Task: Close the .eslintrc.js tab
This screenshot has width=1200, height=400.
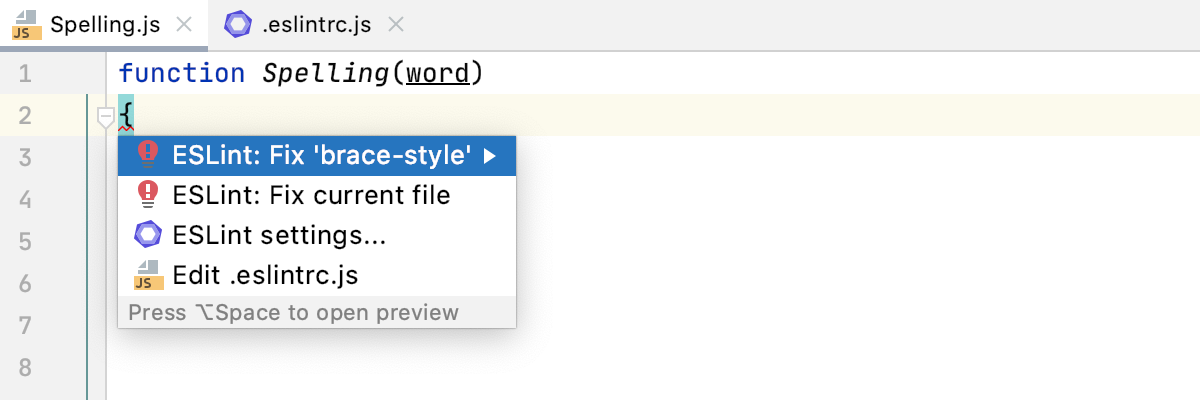Action: [x=396, y=25]
